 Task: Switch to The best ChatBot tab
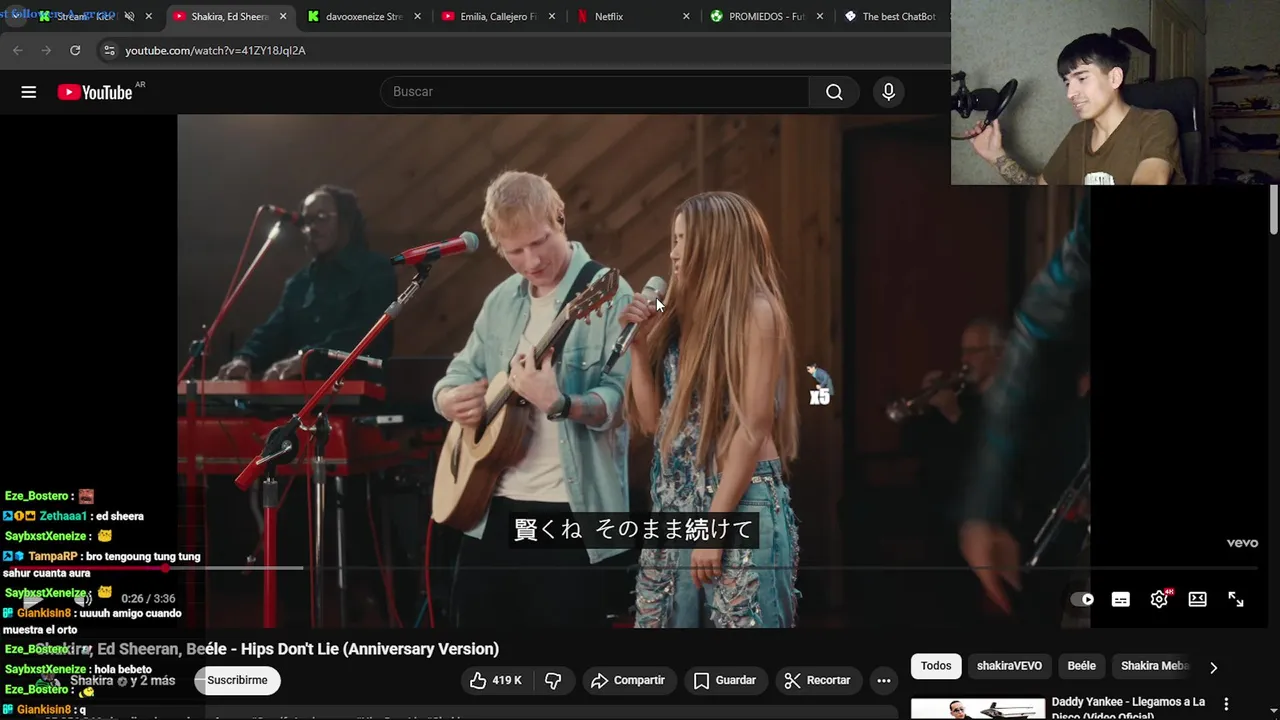(890, 16)
